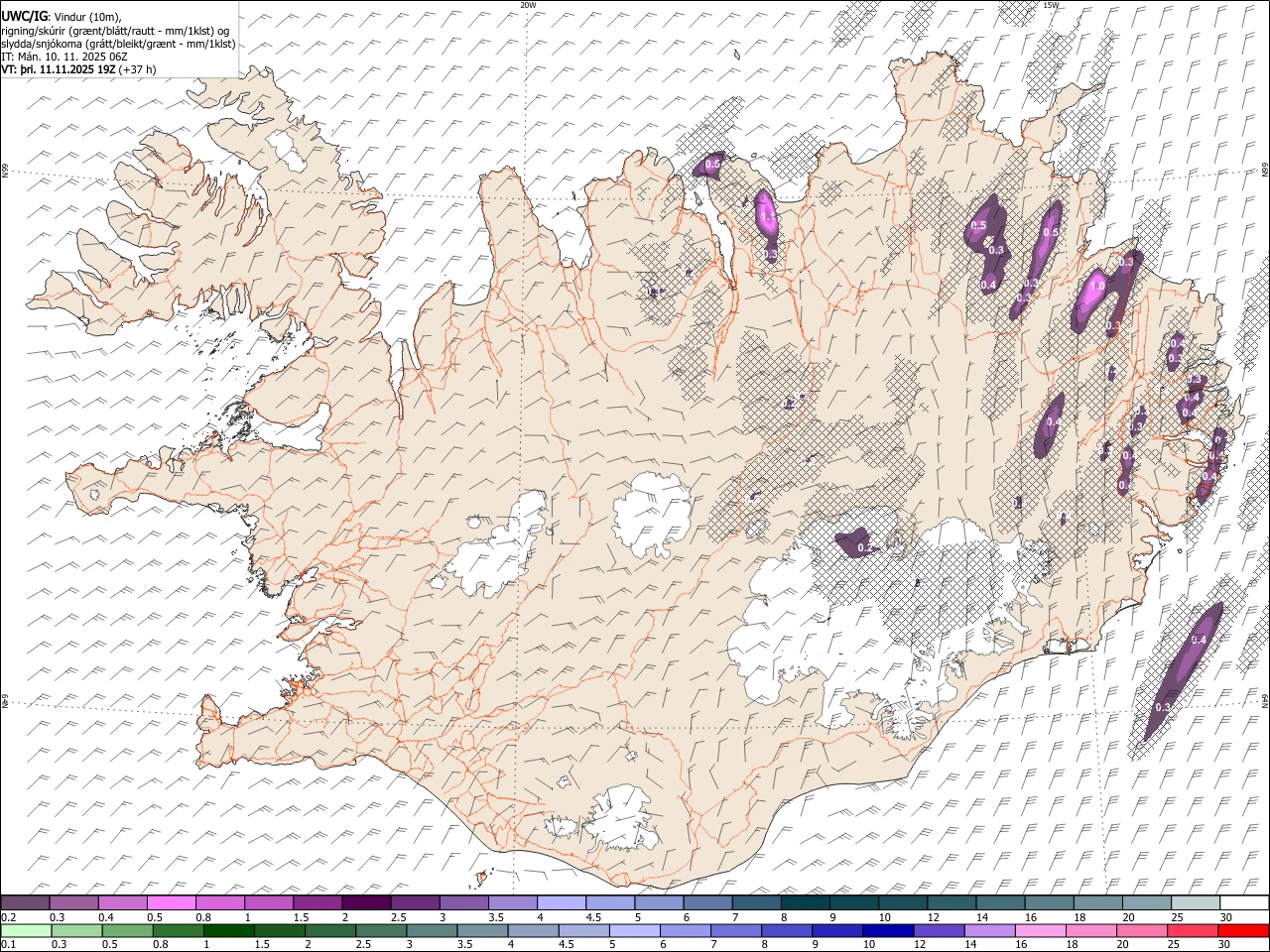The width and height of the screenshot is (1270, 952).
Task: Pick the light periwinkle 4 swatch, upper legend row
Action: coord(562,902)
